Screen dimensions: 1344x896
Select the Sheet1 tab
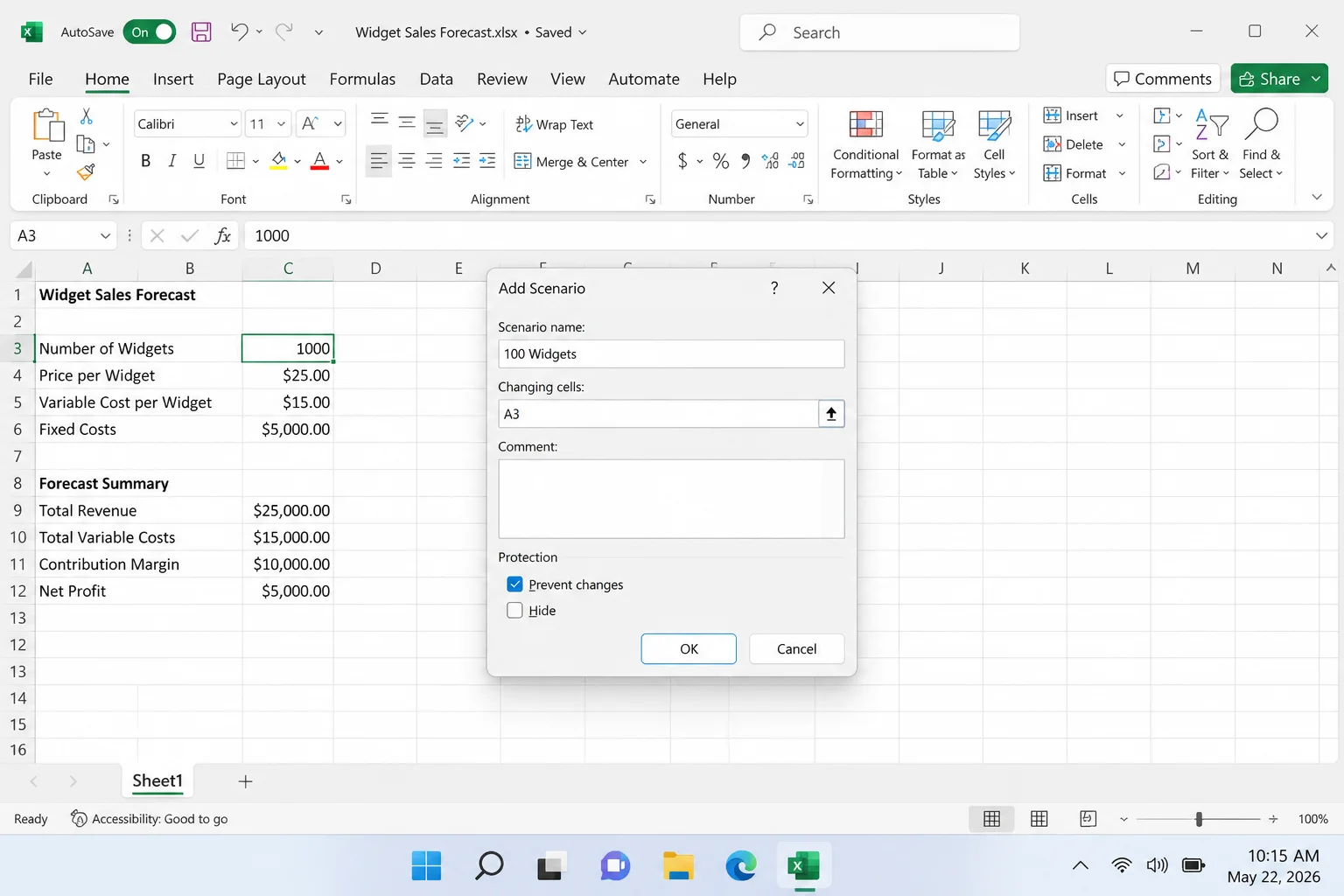[x=157, y=780]
